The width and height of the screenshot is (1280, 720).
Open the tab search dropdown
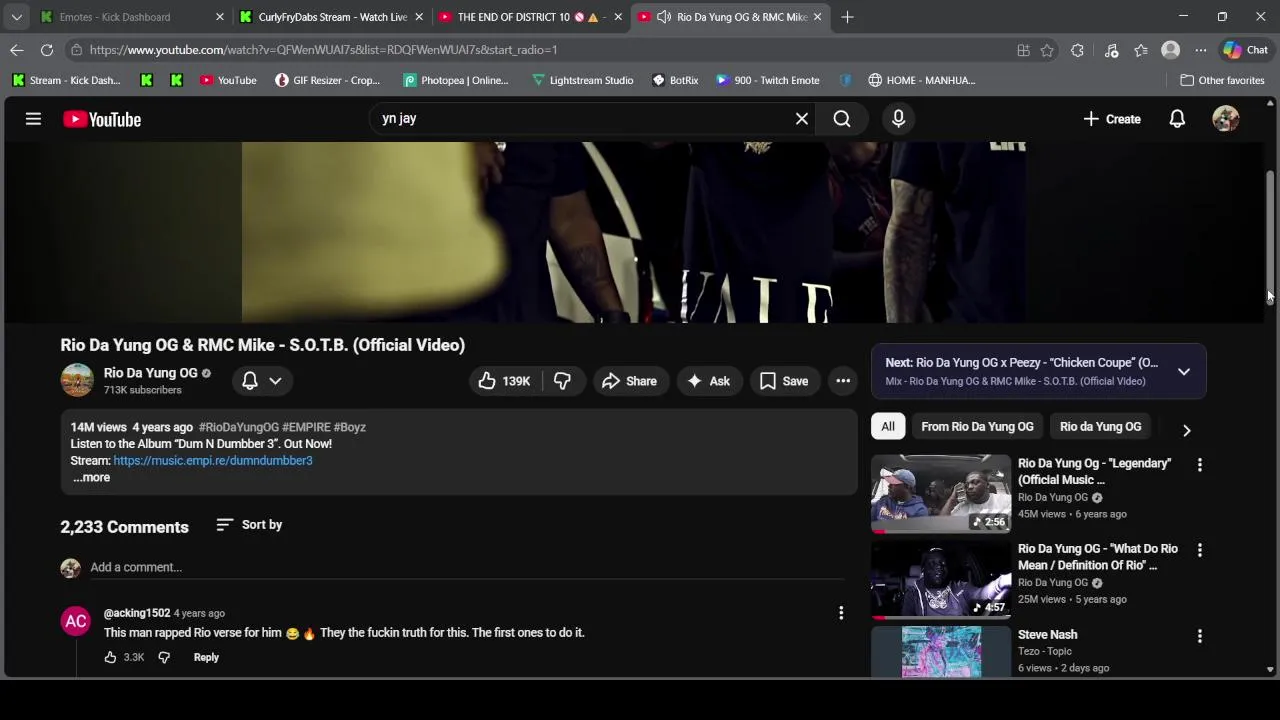tap(16, 17)
